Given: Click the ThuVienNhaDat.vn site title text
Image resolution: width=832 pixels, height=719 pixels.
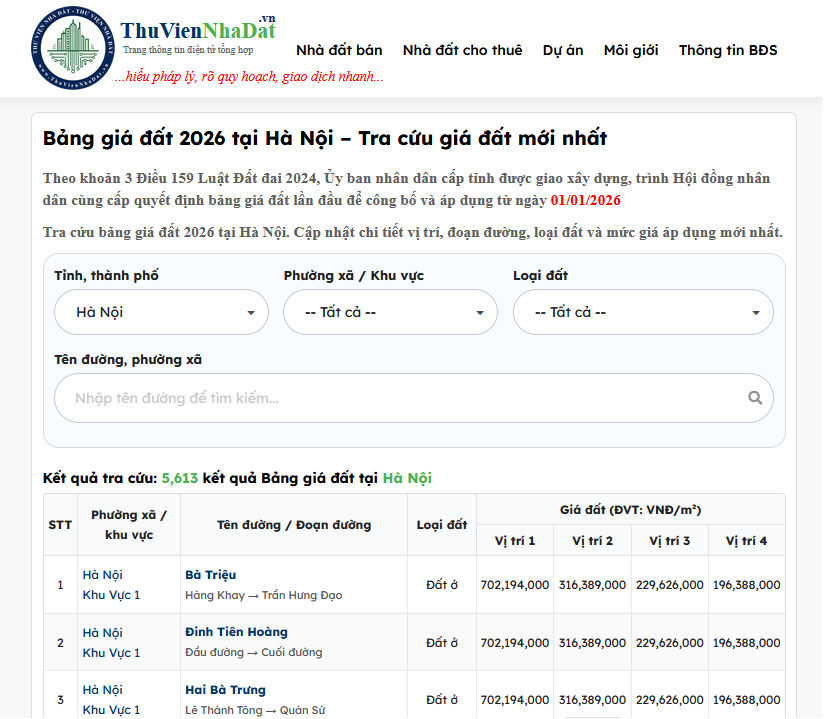Looking at the screenshot, I should (198, 29).
